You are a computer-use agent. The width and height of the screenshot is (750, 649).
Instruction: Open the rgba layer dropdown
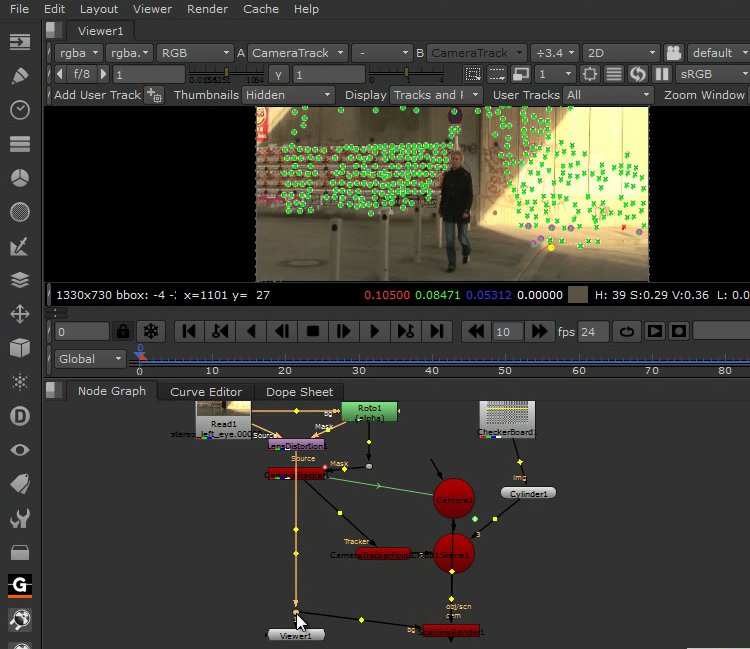coord(78,53)
